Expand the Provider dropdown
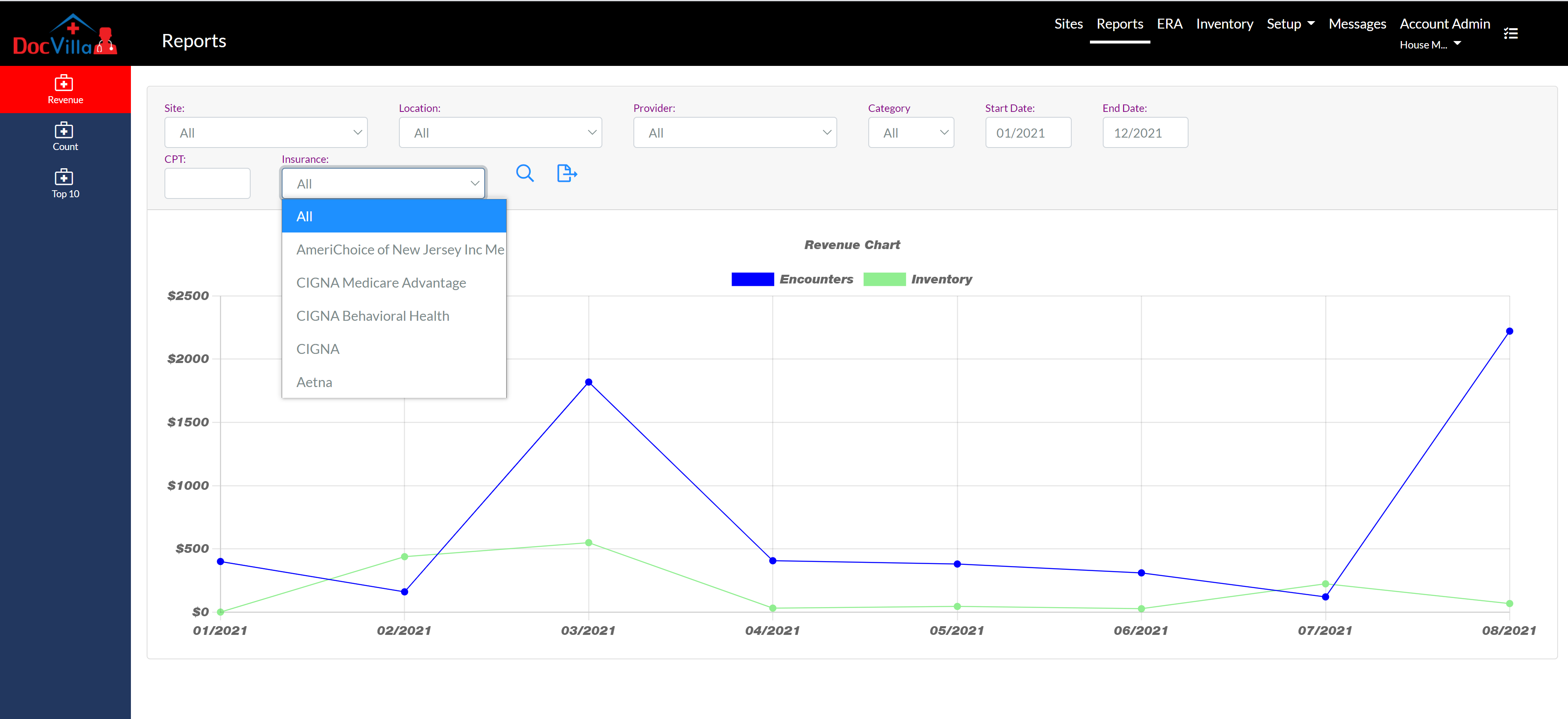 click(734, 133)
